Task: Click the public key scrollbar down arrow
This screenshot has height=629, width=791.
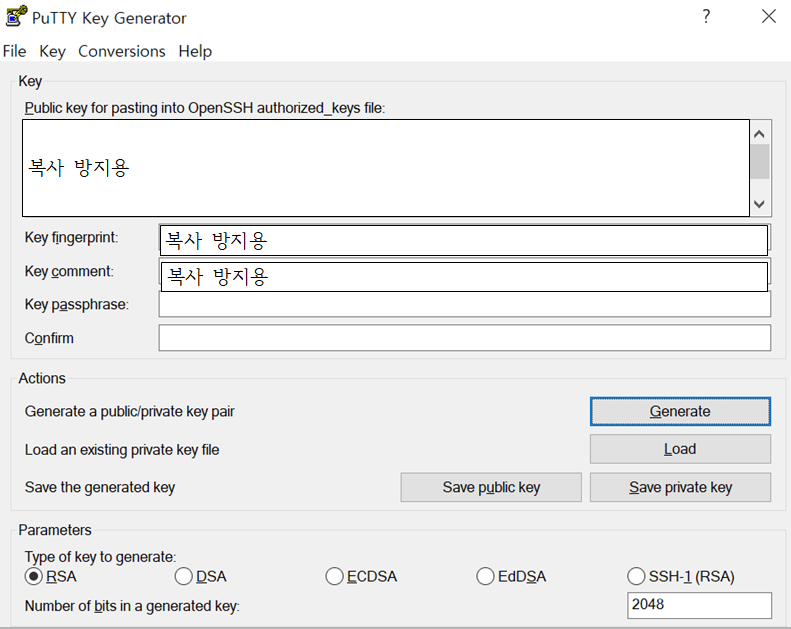Action: [x=760, y=204]
